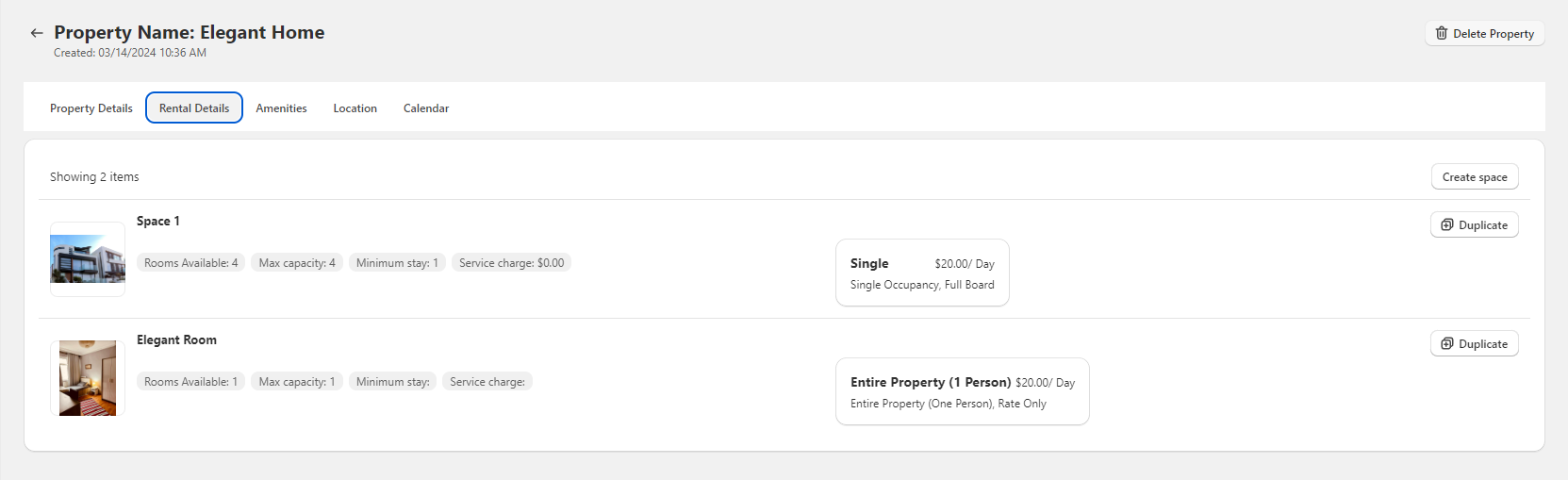The width and height of the screenshot is (1568, 480).
Task: Open the Property Details tab
Action: (x=91, y=108)
